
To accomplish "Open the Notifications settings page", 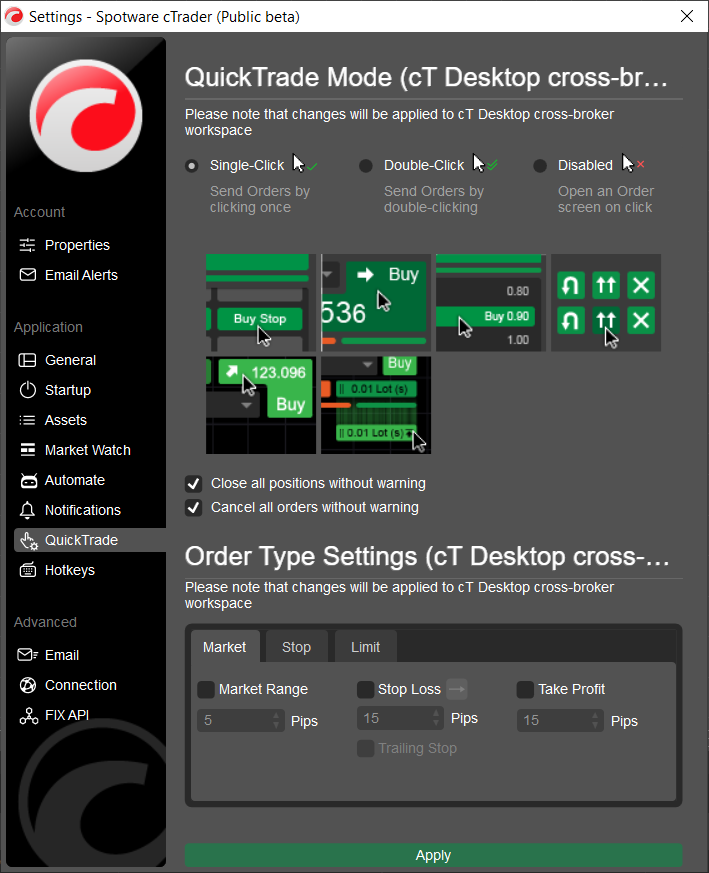I will [83, 510].
